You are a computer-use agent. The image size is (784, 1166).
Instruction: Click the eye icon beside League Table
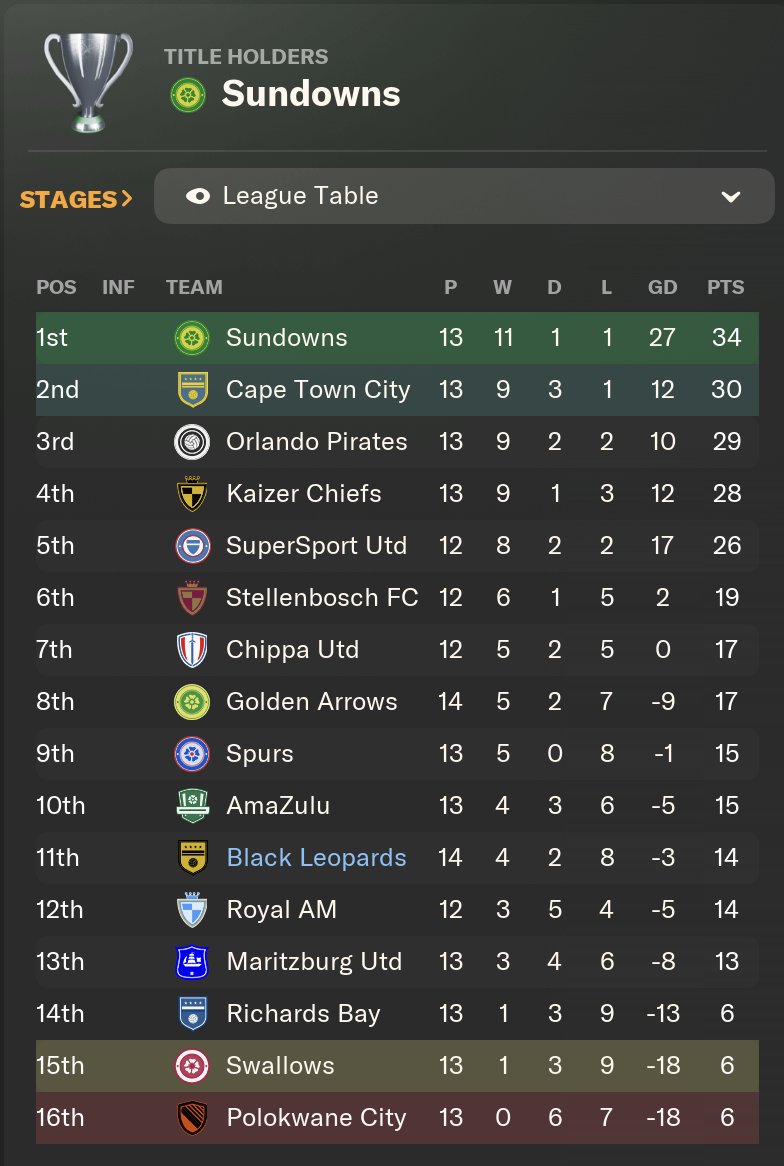click(198, 196)
